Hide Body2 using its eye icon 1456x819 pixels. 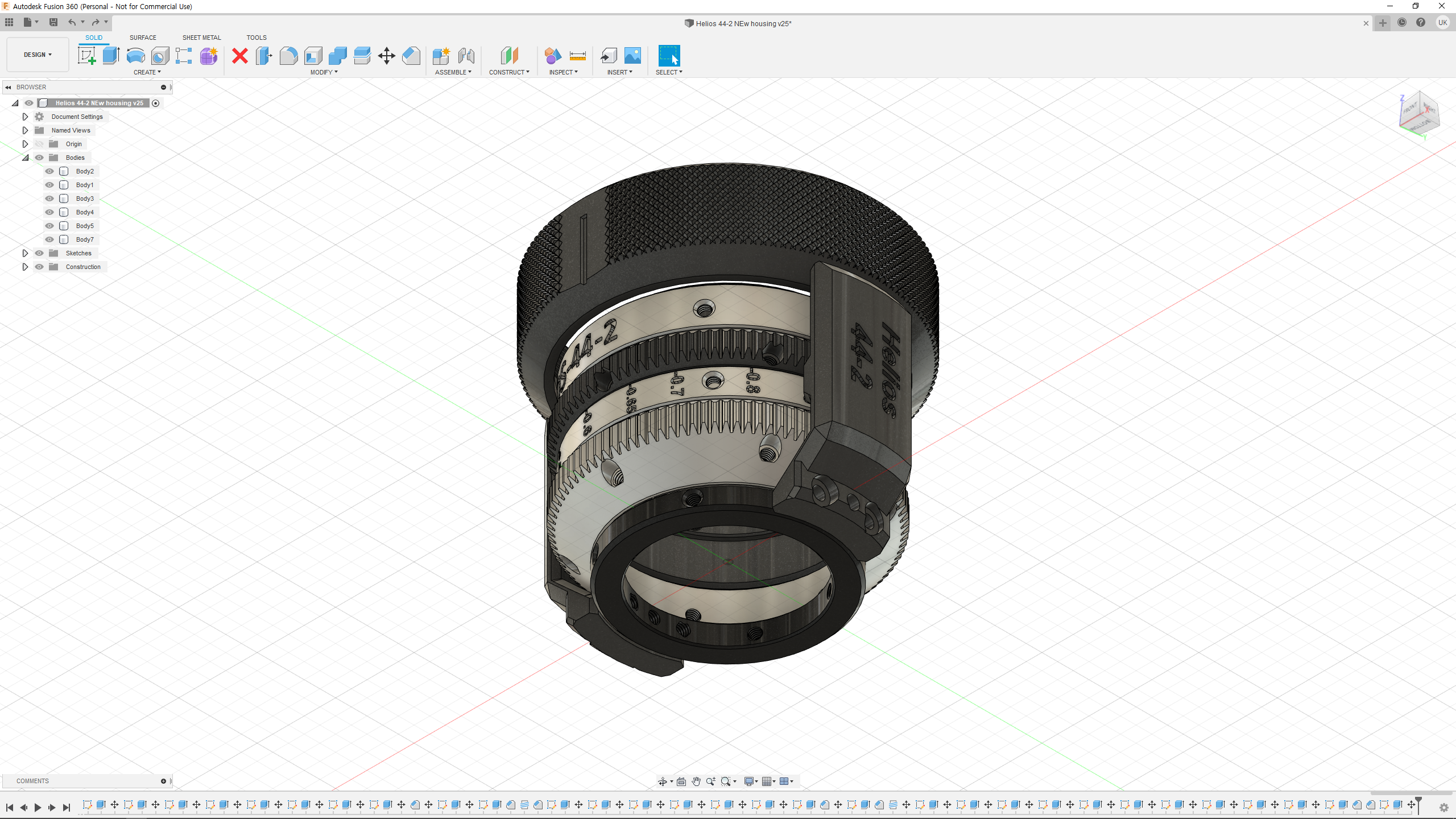point(49,171)
